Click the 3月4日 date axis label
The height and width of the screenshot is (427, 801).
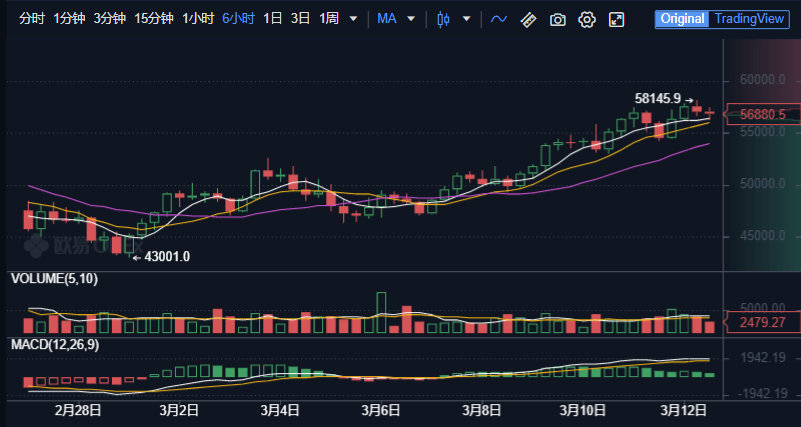pos(280,410)
